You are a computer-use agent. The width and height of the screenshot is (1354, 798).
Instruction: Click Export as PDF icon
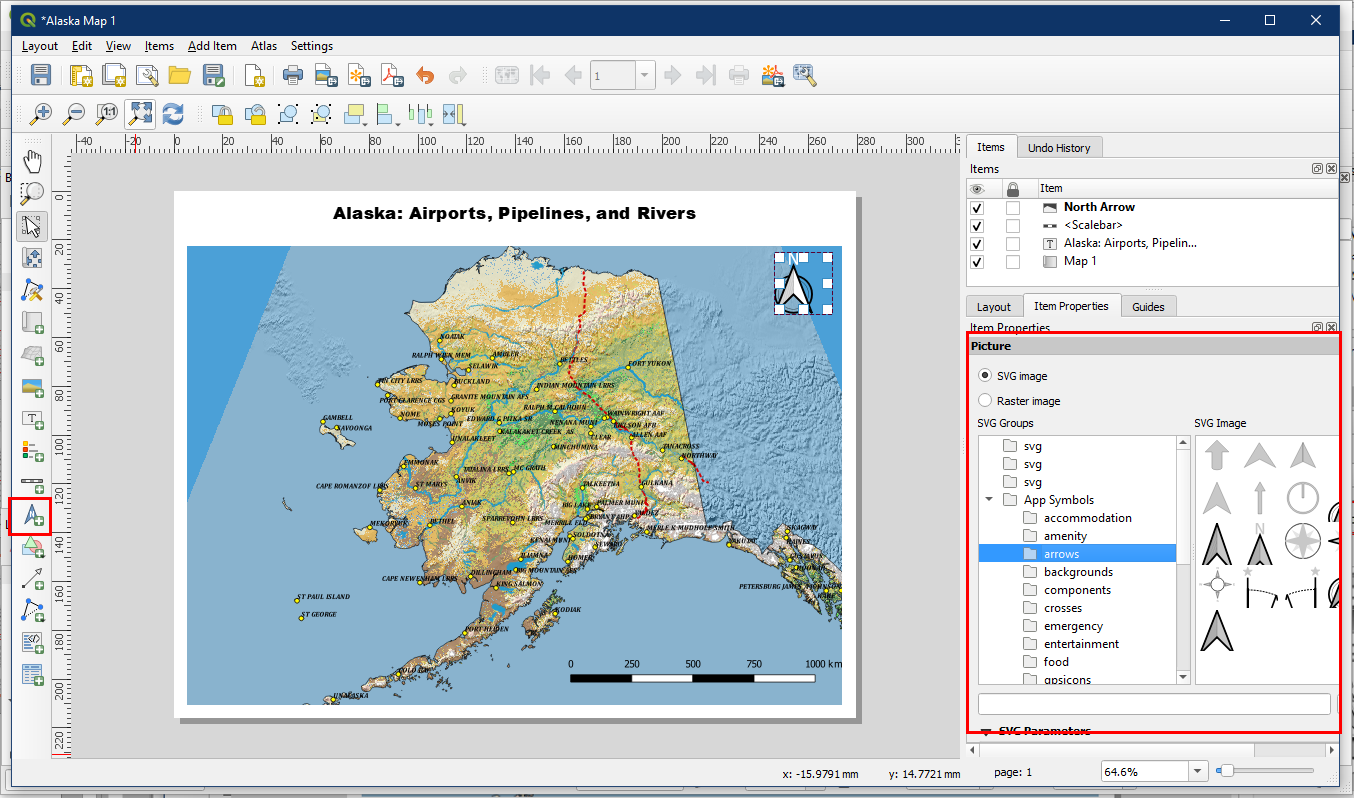pyautogui.click(x=391, y=75)
